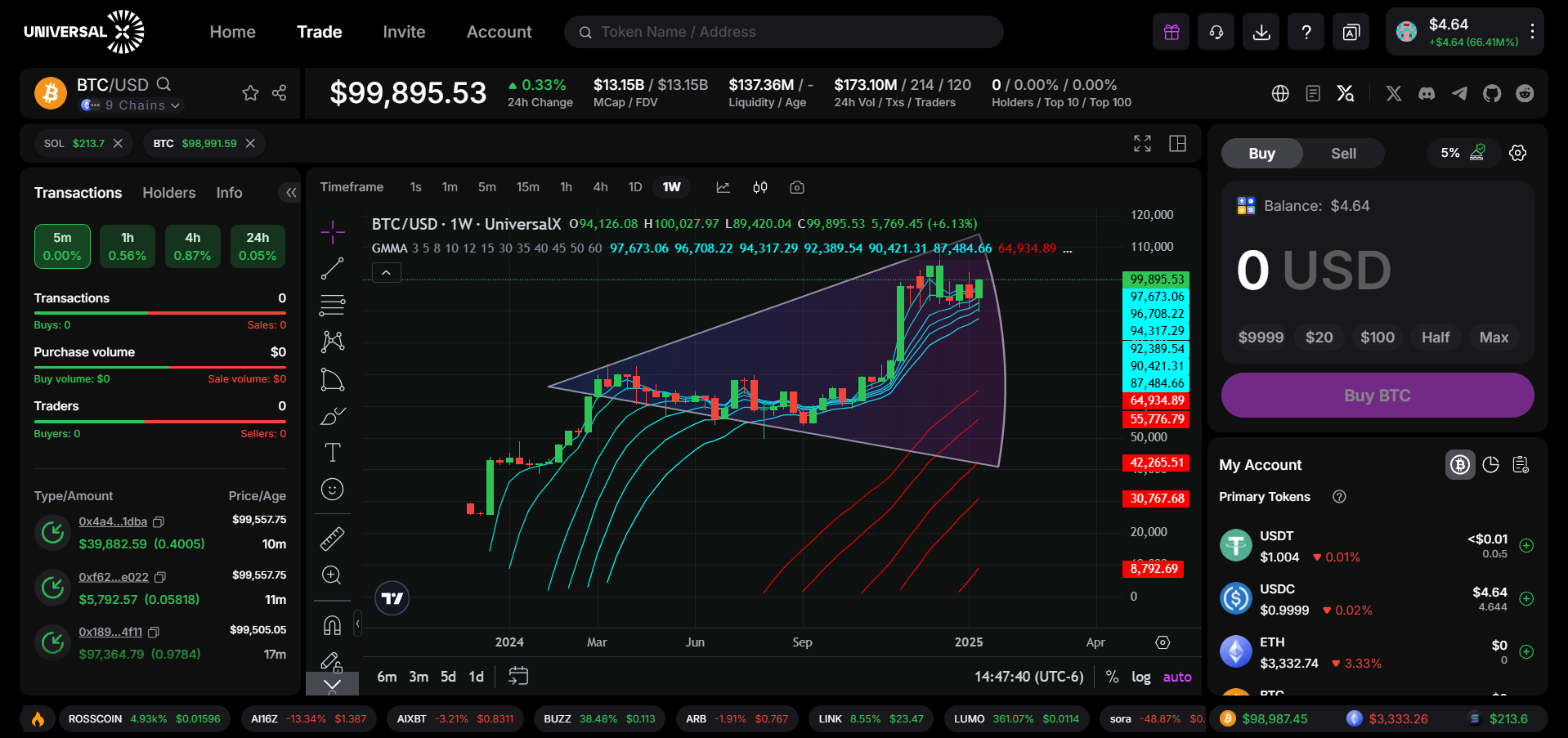Open the Home navigation tab

pos(233,32)
